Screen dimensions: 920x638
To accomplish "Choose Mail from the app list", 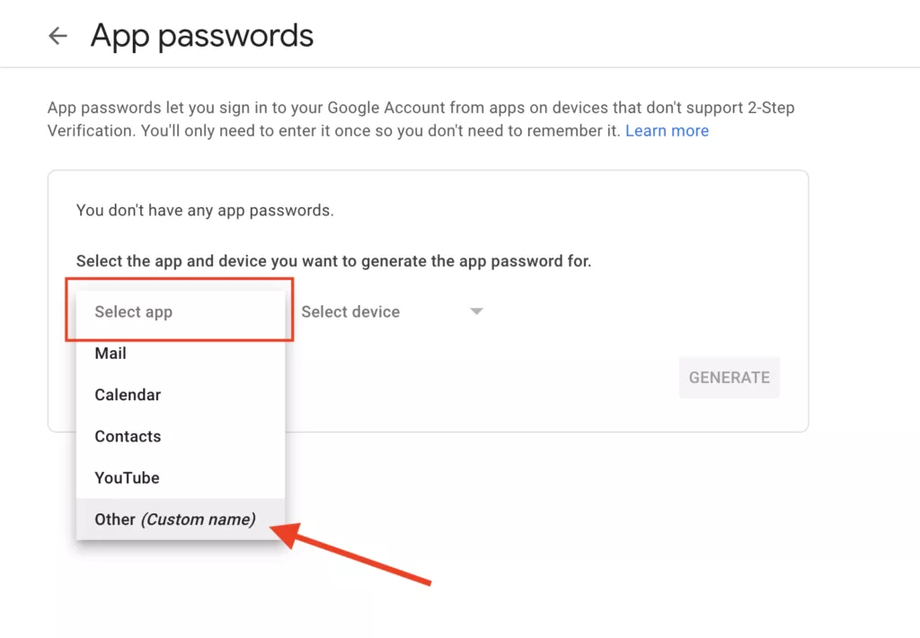I will pos(111,353).
